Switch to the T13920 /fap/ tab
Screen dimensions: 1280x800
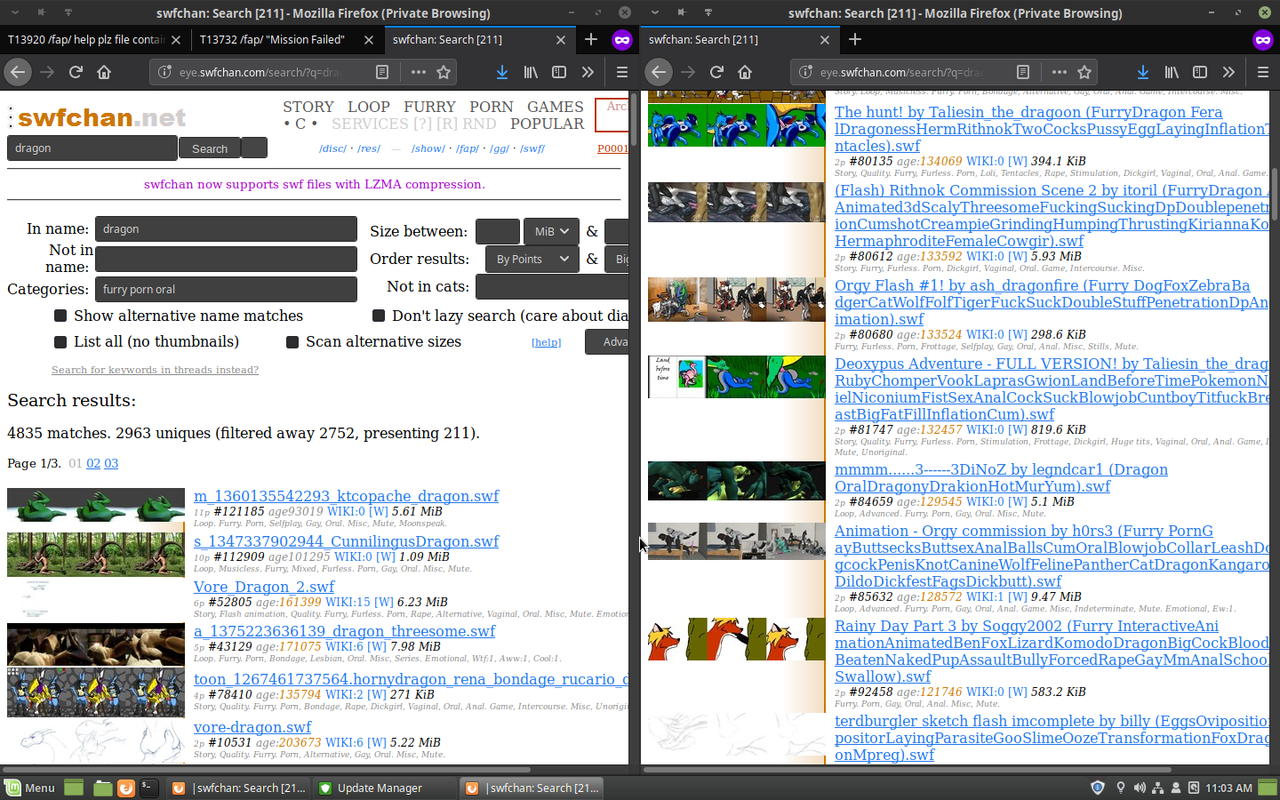(85, 39)
